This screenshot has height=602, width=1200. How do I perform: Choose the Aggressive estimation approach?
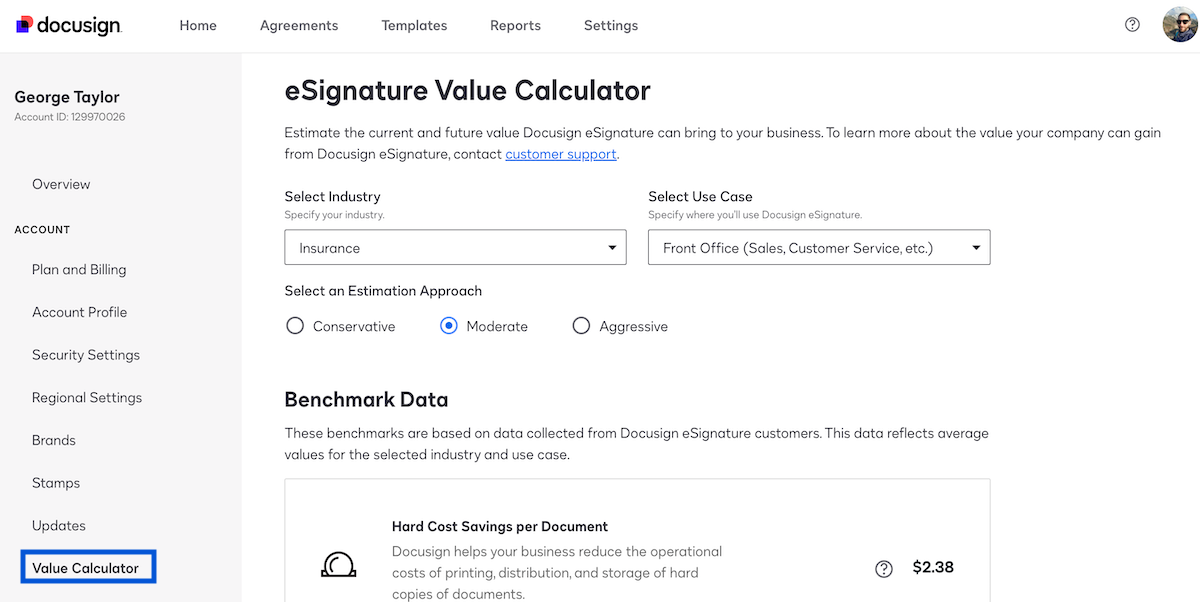pos(581,325)
